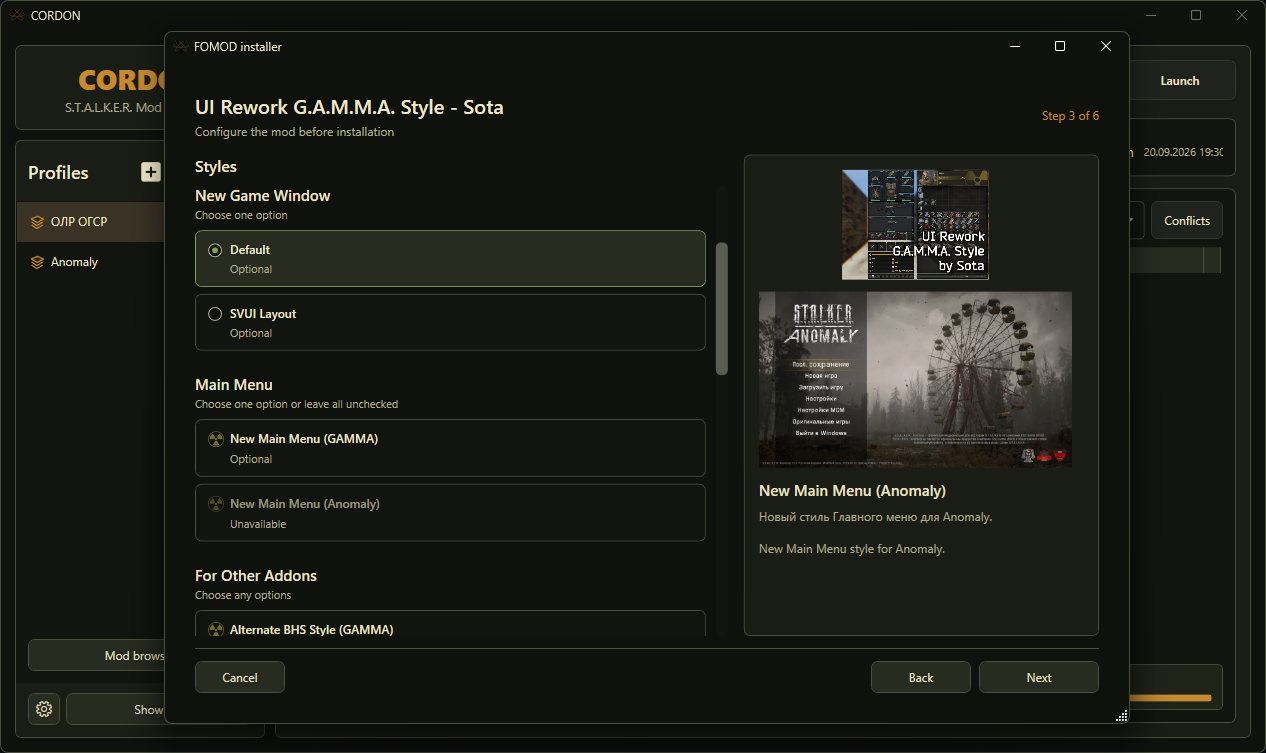Viewport: 1266px width, 753px height.
Task: Close the FOMOD installer window
Action: point(1106,46)
